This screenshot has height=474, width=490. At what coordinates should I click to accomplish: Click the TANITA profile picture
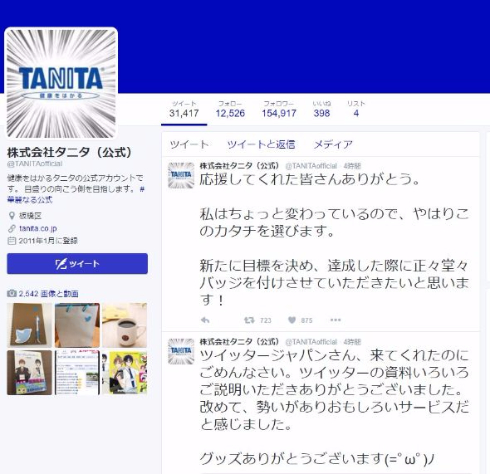pos(61,83)
